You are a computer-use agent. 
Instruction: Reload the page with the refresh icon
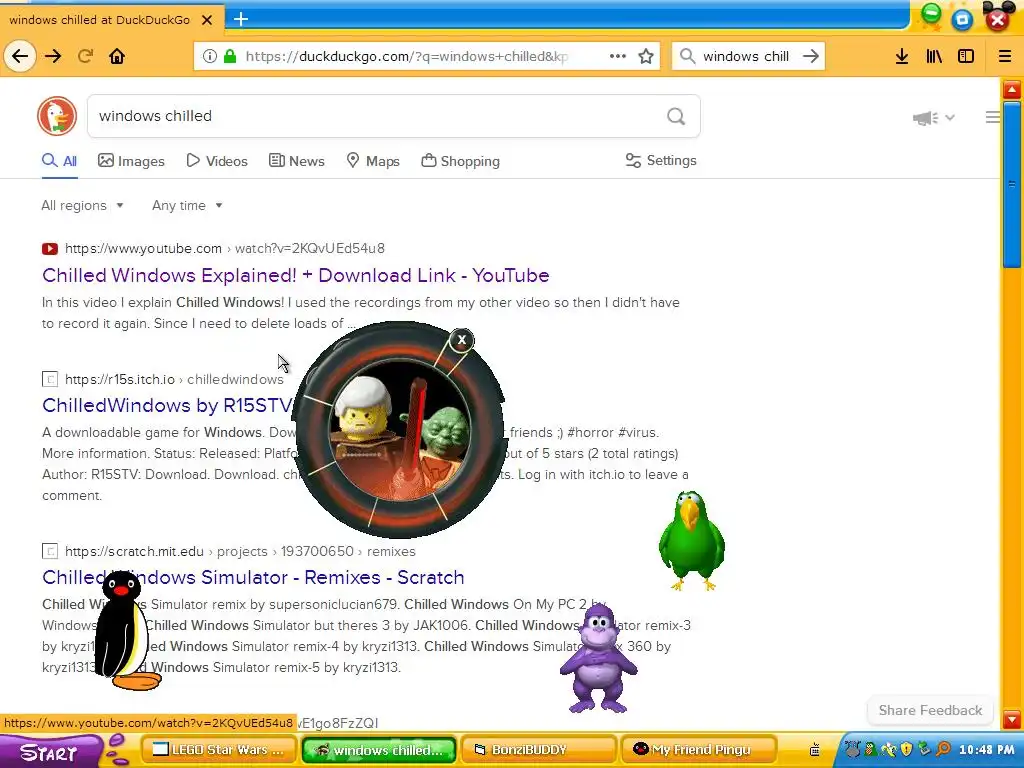click(86, 56)
